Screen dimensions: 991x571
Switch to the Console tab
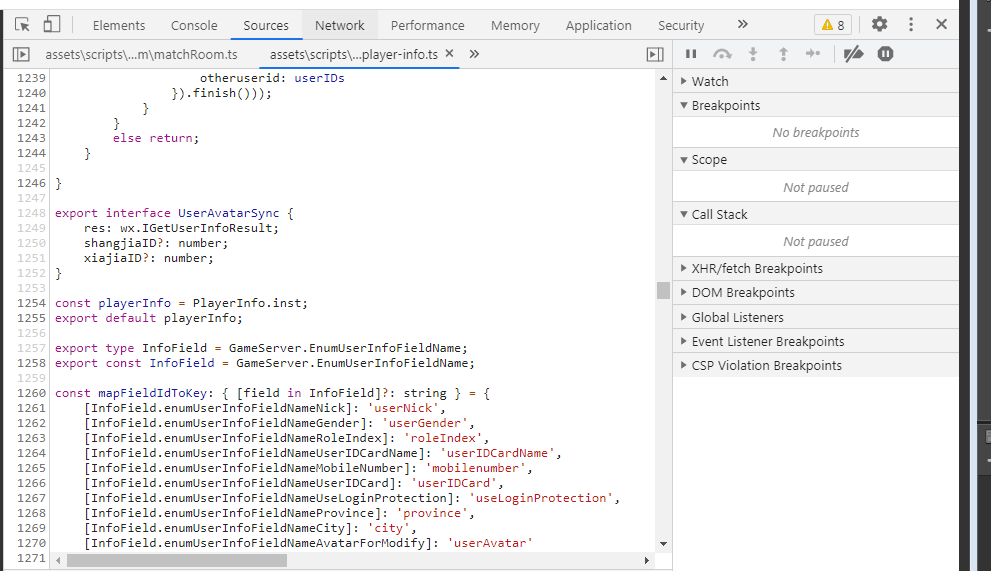pos(194,25)
